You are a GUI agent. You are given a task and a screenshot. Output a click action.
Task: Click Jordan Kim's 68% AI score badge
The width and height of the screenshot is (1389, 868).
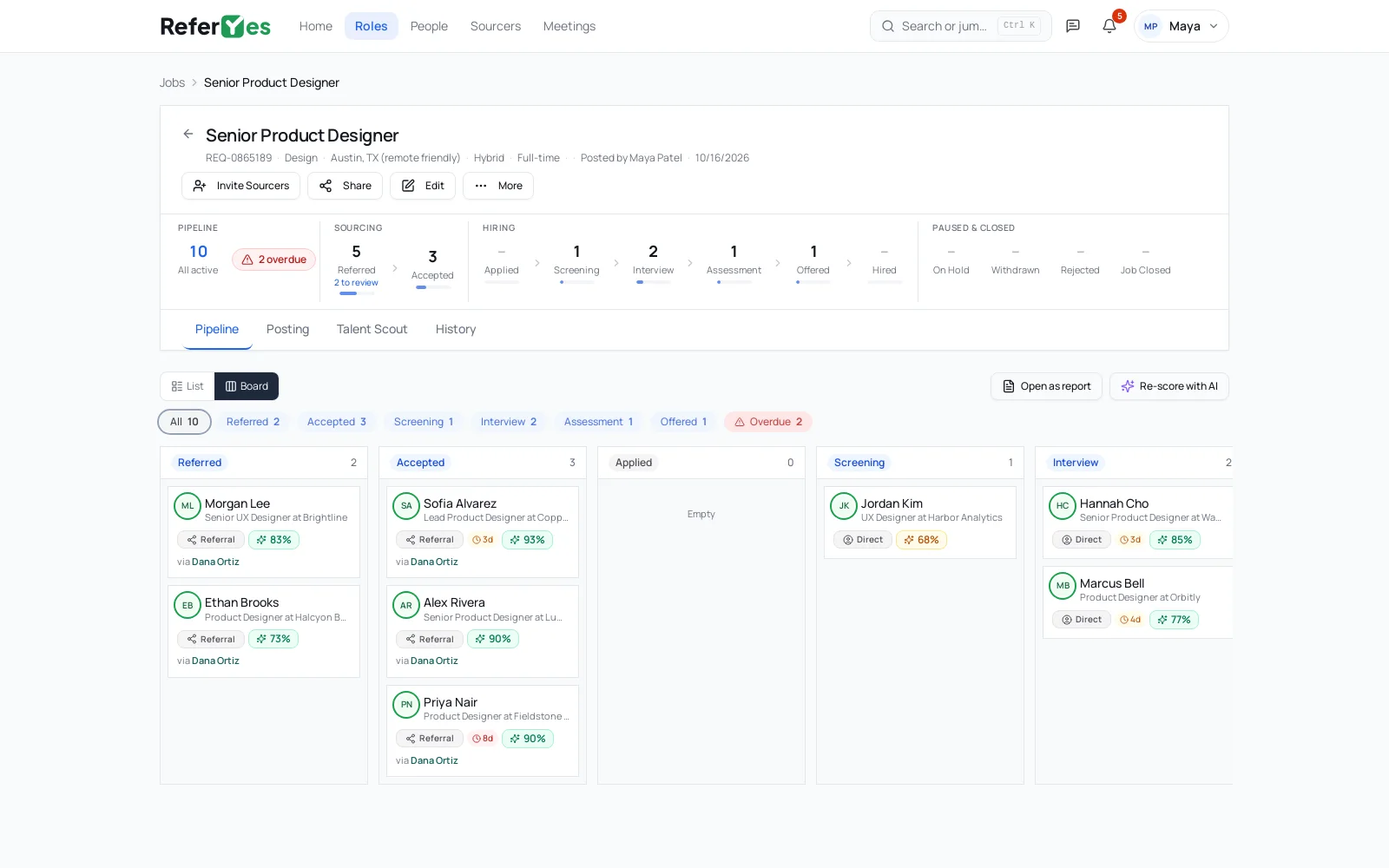pyautogui.click(x=921, y=540)
